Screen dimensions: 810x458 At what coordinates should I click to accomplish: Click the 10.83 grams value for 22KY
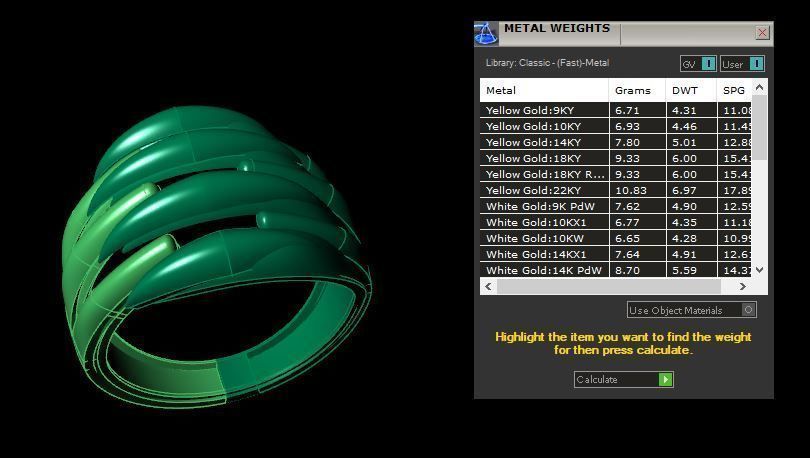pos(637,190)
